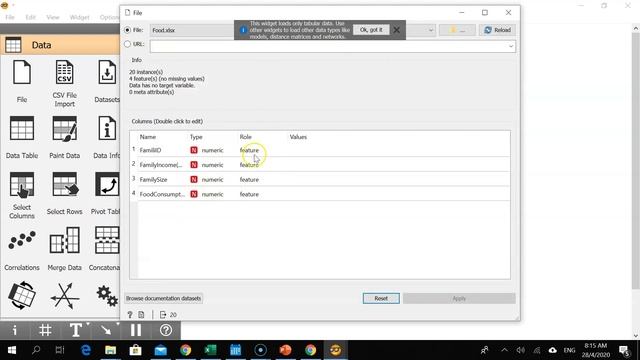Screen dimensions: 640x360
Task: Click the feature role of FoodConsumpt row
Action: click(249, 194)
